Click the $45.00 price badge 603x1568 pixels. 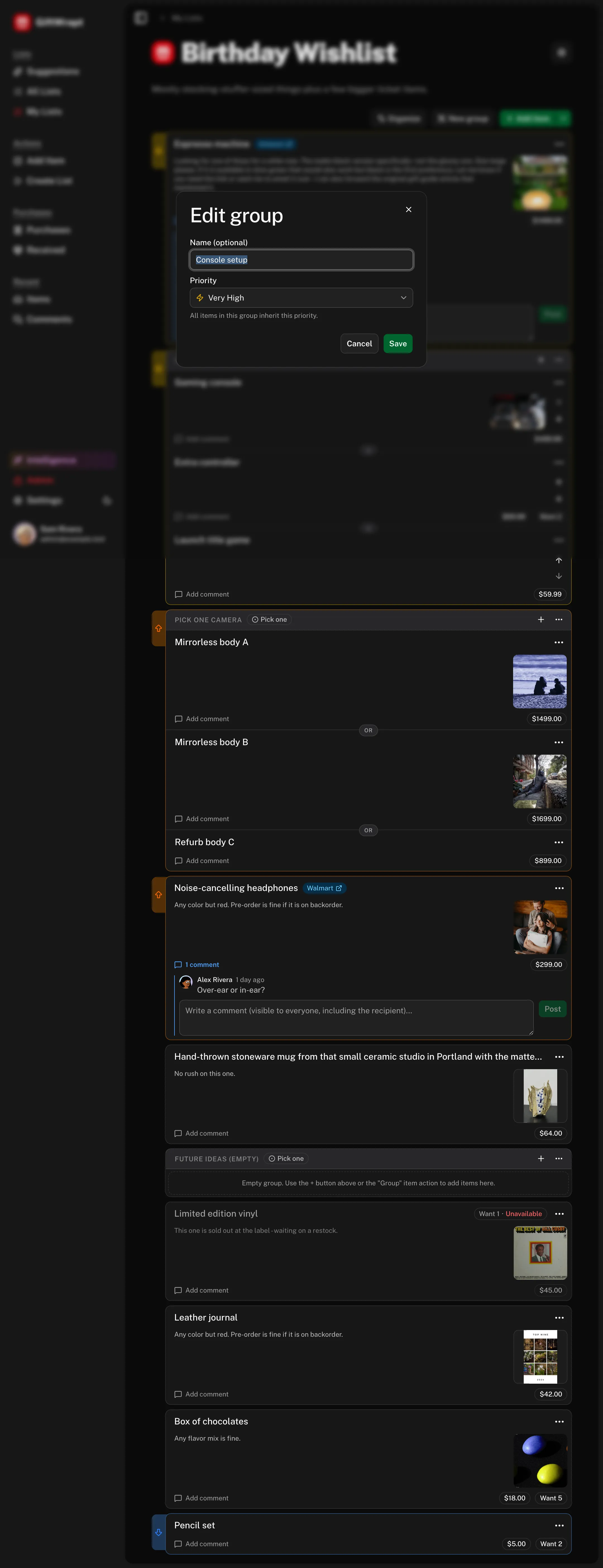click(551, 1290)
